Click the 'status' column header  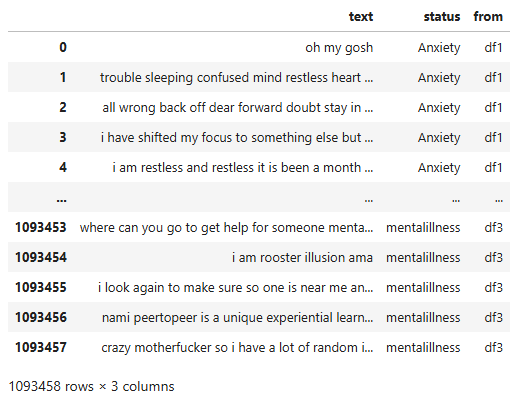tap(442, 17)
